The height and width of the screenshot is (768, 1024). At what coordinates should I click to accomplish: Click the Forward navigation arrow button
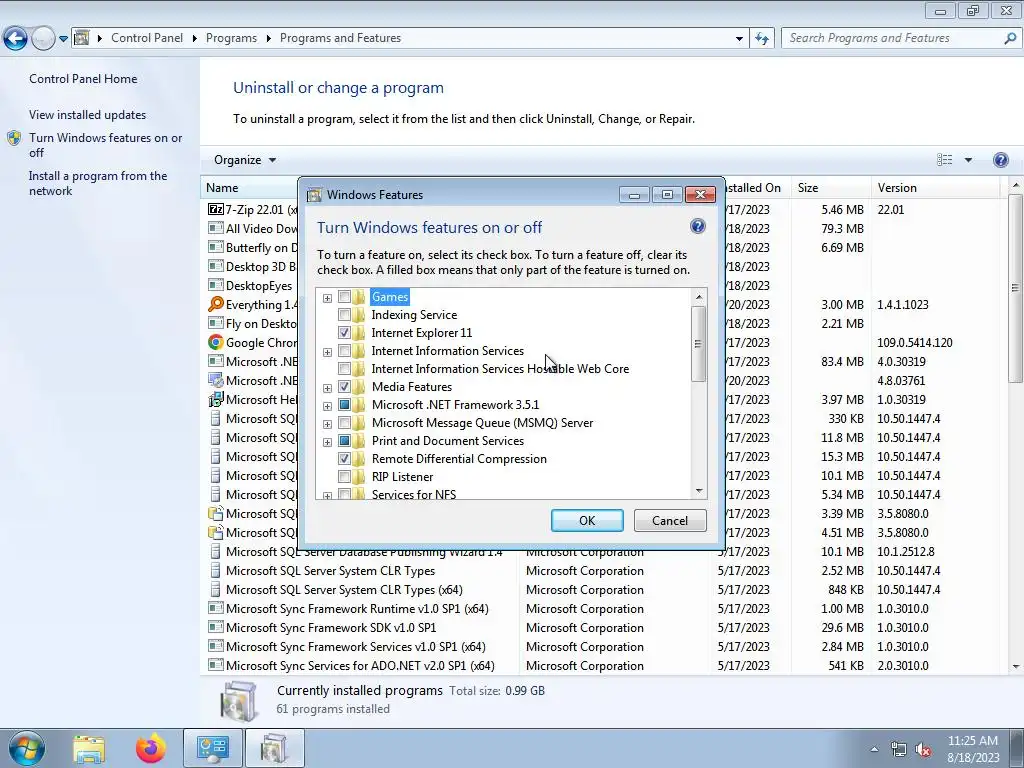43,39
